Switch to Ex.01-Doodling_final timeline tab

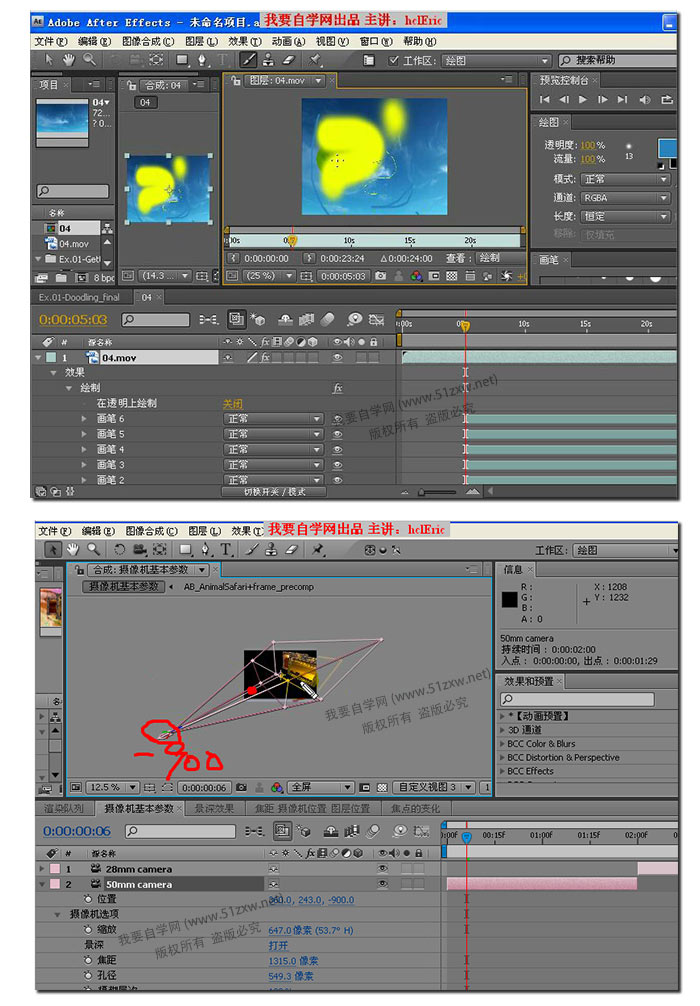coord(79,298)
